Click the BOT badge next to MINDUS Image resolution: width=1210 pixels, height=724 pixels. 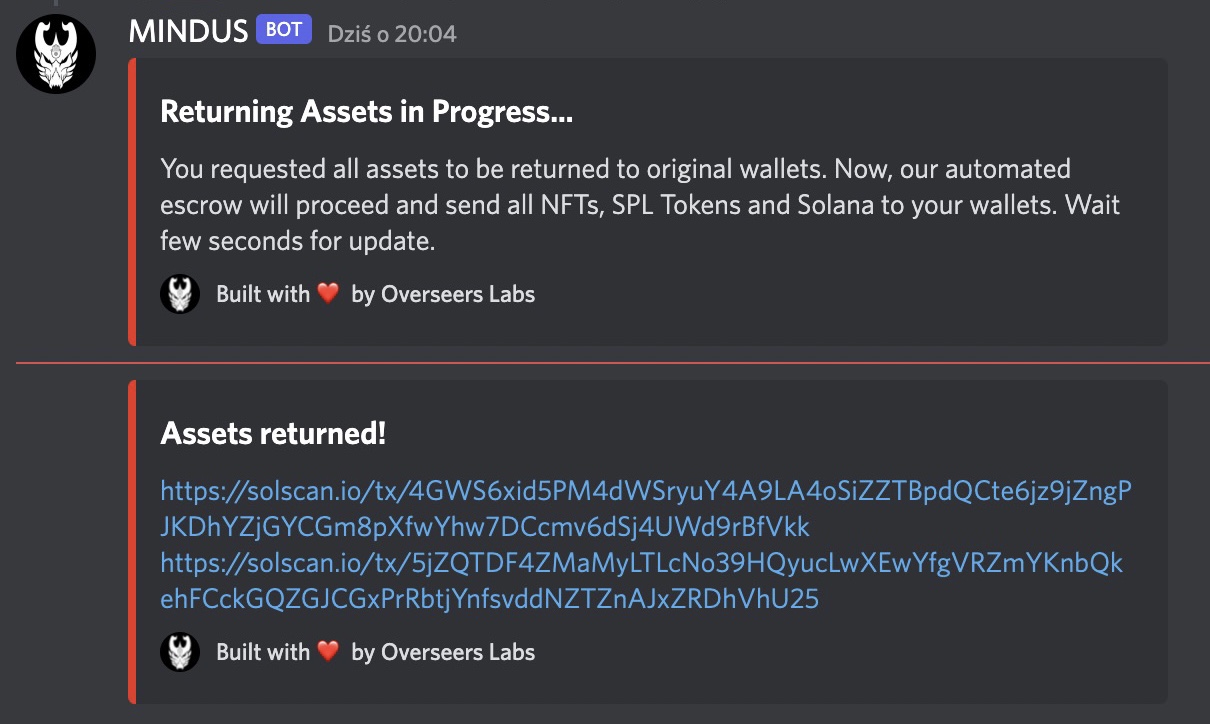coord(284,30)
